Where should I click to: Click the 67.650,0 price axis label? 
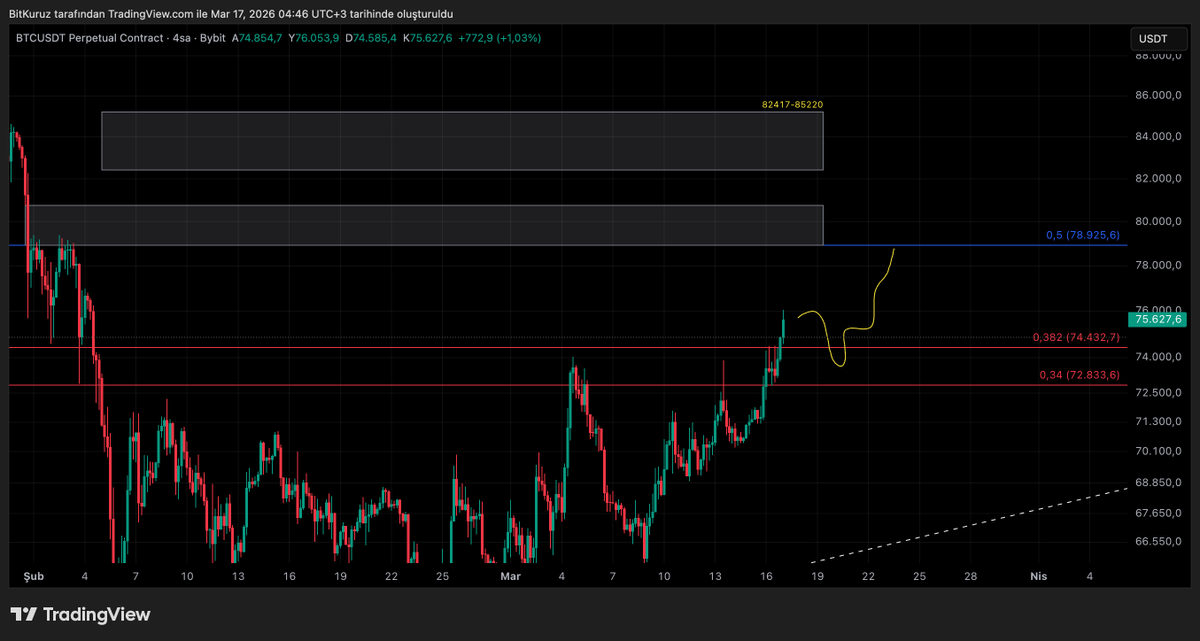click(x=1159, y=512)
